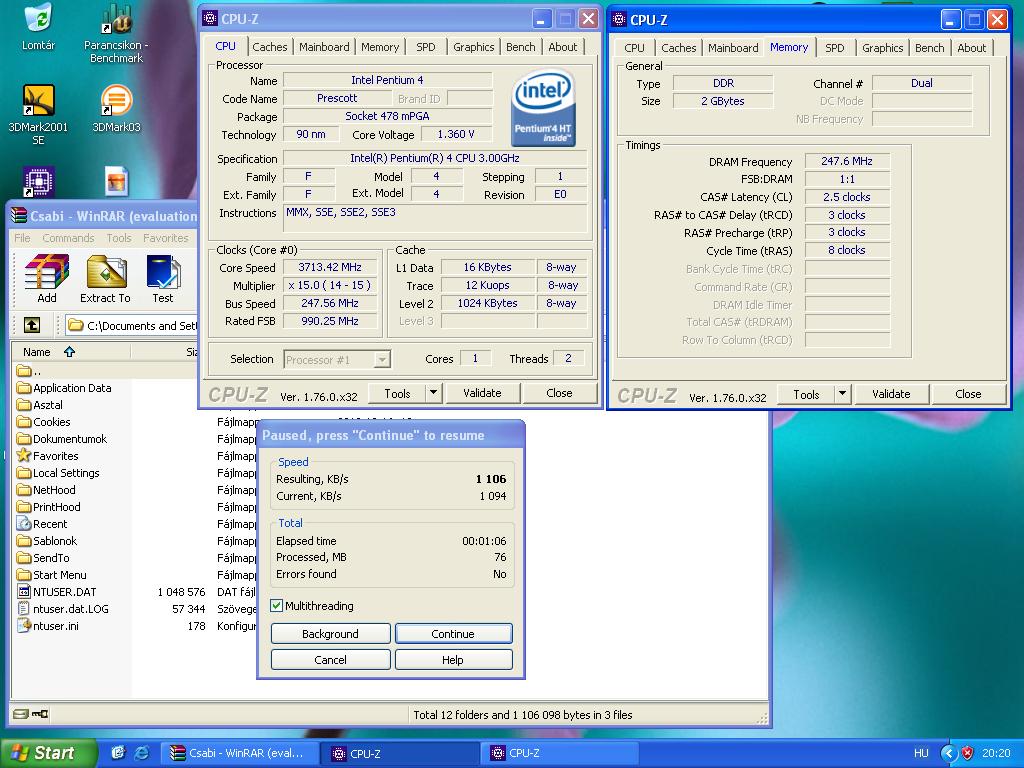
Task: Select the SendTo folder
Action: (x=43, y=558)
